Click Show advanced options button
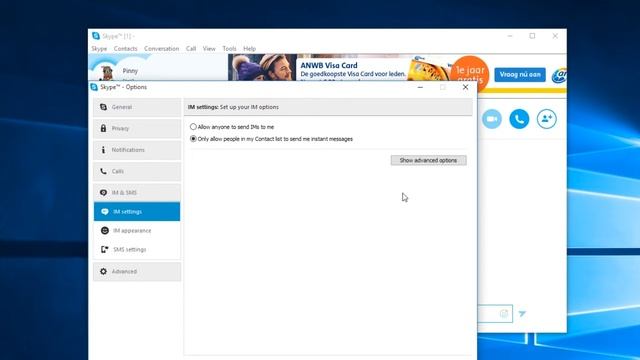640x360 pixels. [x=429, y=160]
